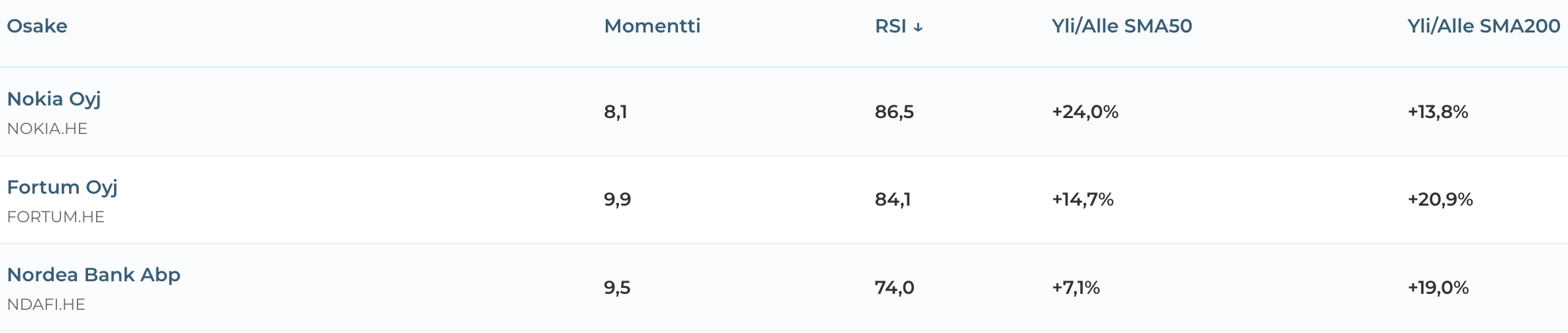The height and width of the screenshot is (333, 1568).
Task: Sort by Yli/Alle SMA50 header
Action: [1121, 26]
